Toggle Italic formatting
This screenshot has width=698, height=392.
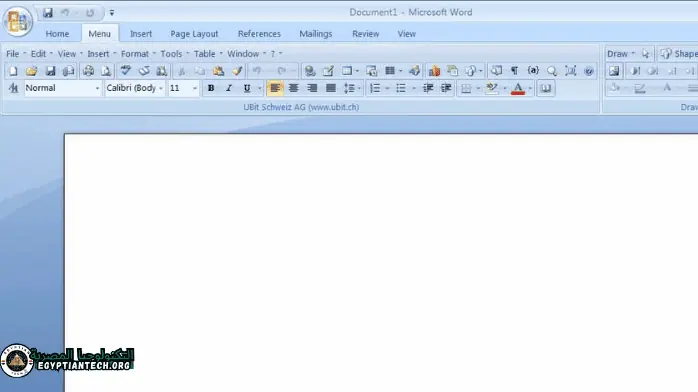click(229, 89)
